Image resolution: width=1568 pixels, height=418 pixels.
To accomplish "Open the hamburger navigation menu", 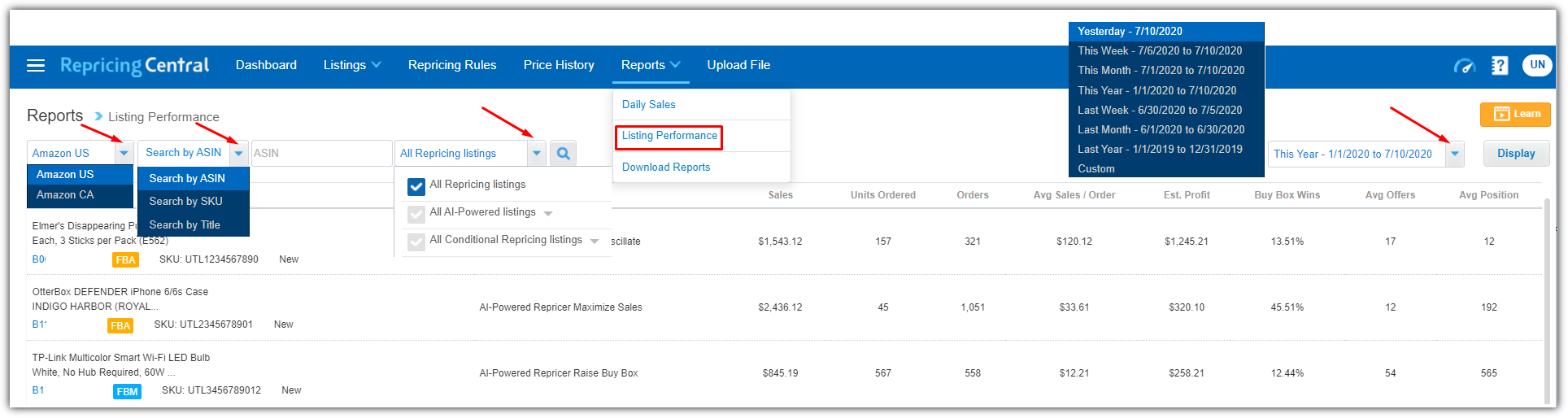I will (36, 65).
